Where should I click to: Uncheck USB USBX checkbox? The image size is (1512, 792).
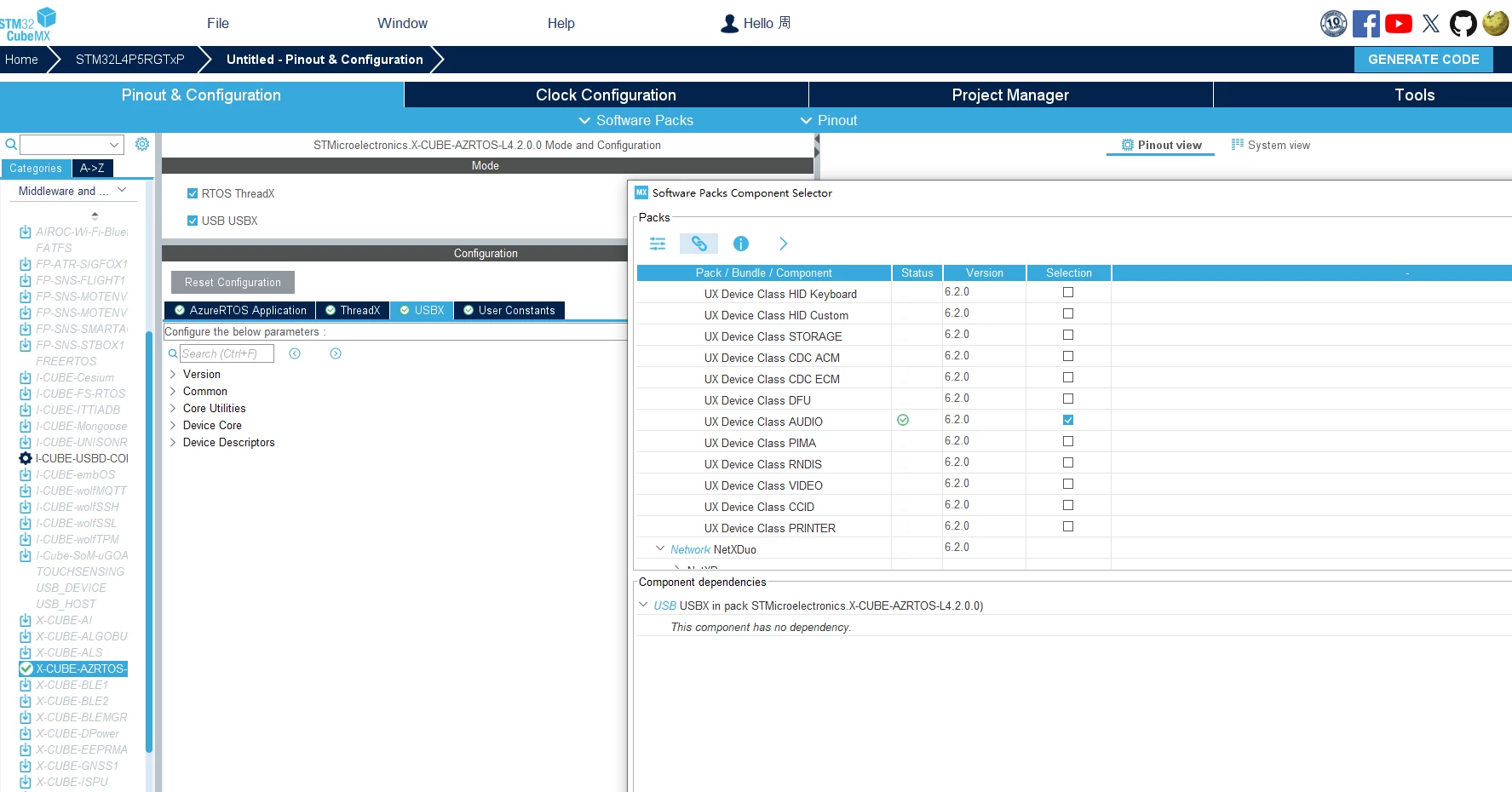[x=193, y=221]
